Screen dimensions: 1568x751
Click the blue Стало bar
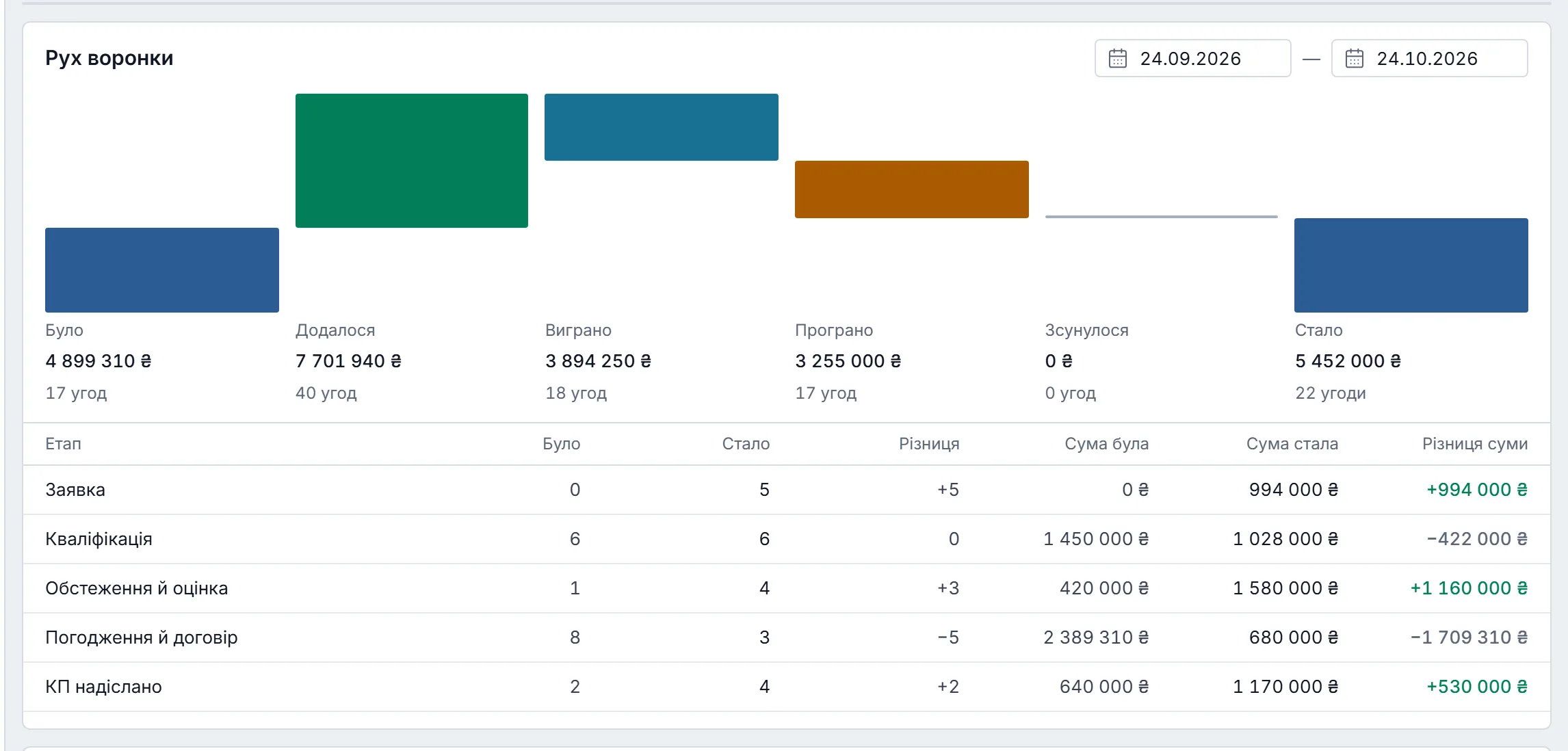(1411, 265)
